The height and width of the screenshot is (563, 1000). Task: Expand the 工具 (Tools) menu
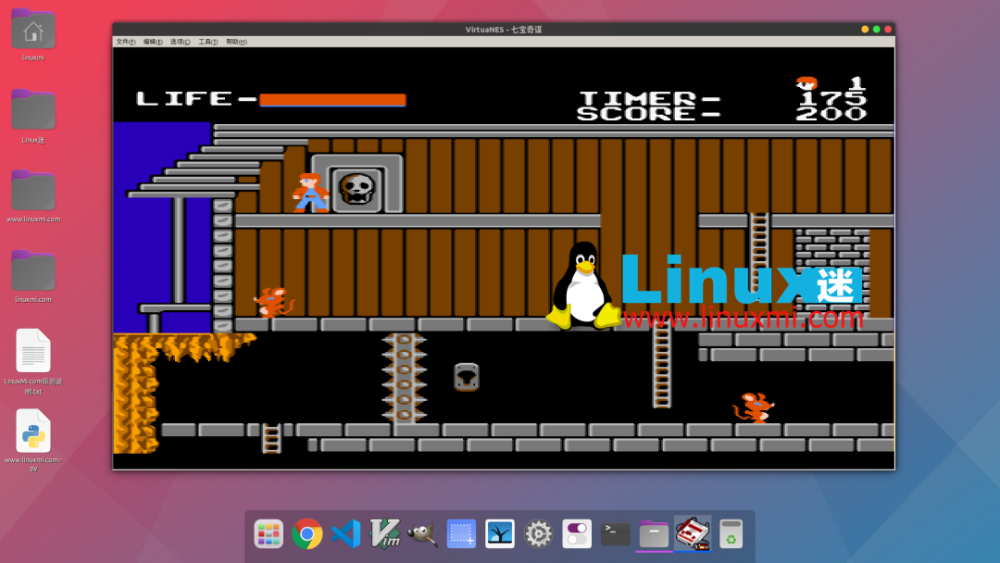pos(207,42)
